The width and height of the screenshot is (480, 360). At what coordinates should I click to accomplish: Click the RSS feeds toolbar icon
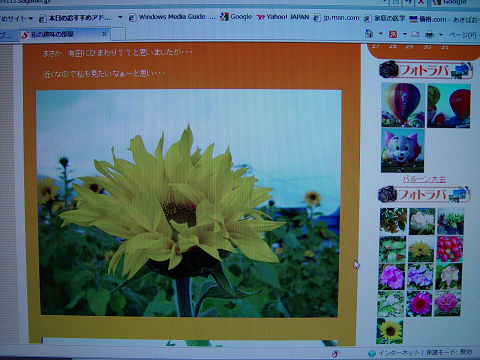click(x=393, y=34)
